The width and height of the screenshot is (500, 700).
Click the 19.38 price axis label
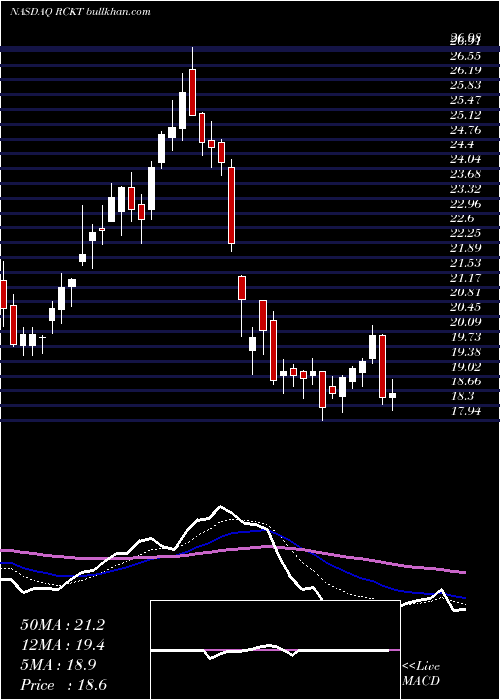point(468,352)
